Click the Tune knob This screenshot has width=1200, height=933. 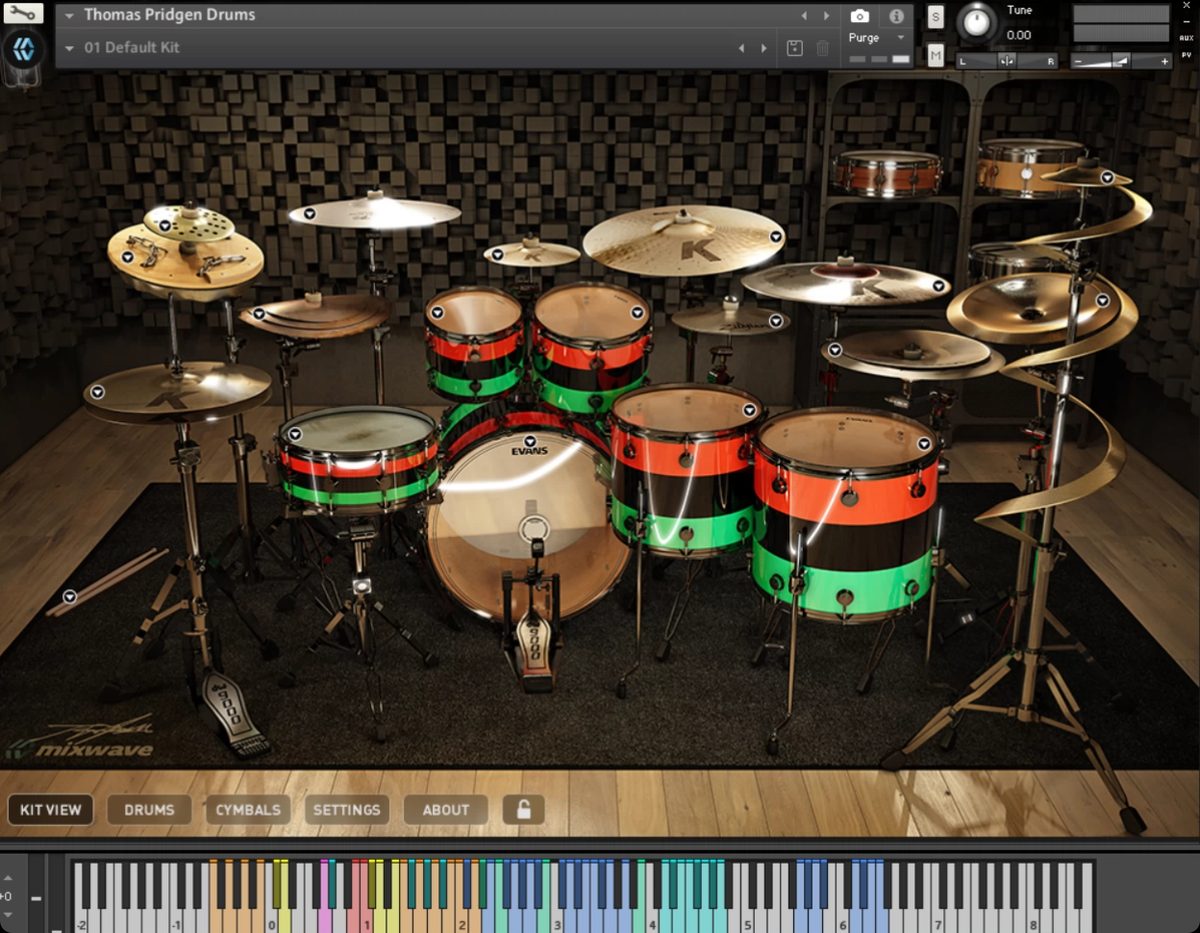(x=977, y=22)
